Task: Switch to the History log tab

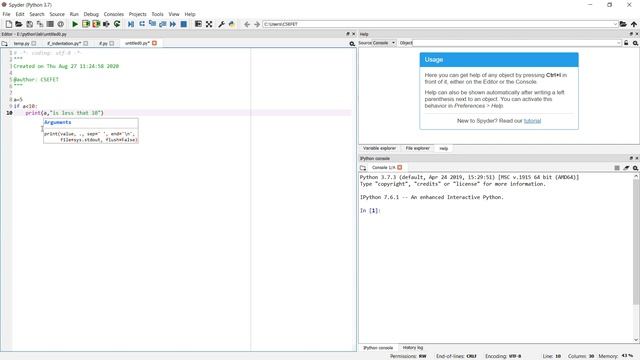Action: 413,348
